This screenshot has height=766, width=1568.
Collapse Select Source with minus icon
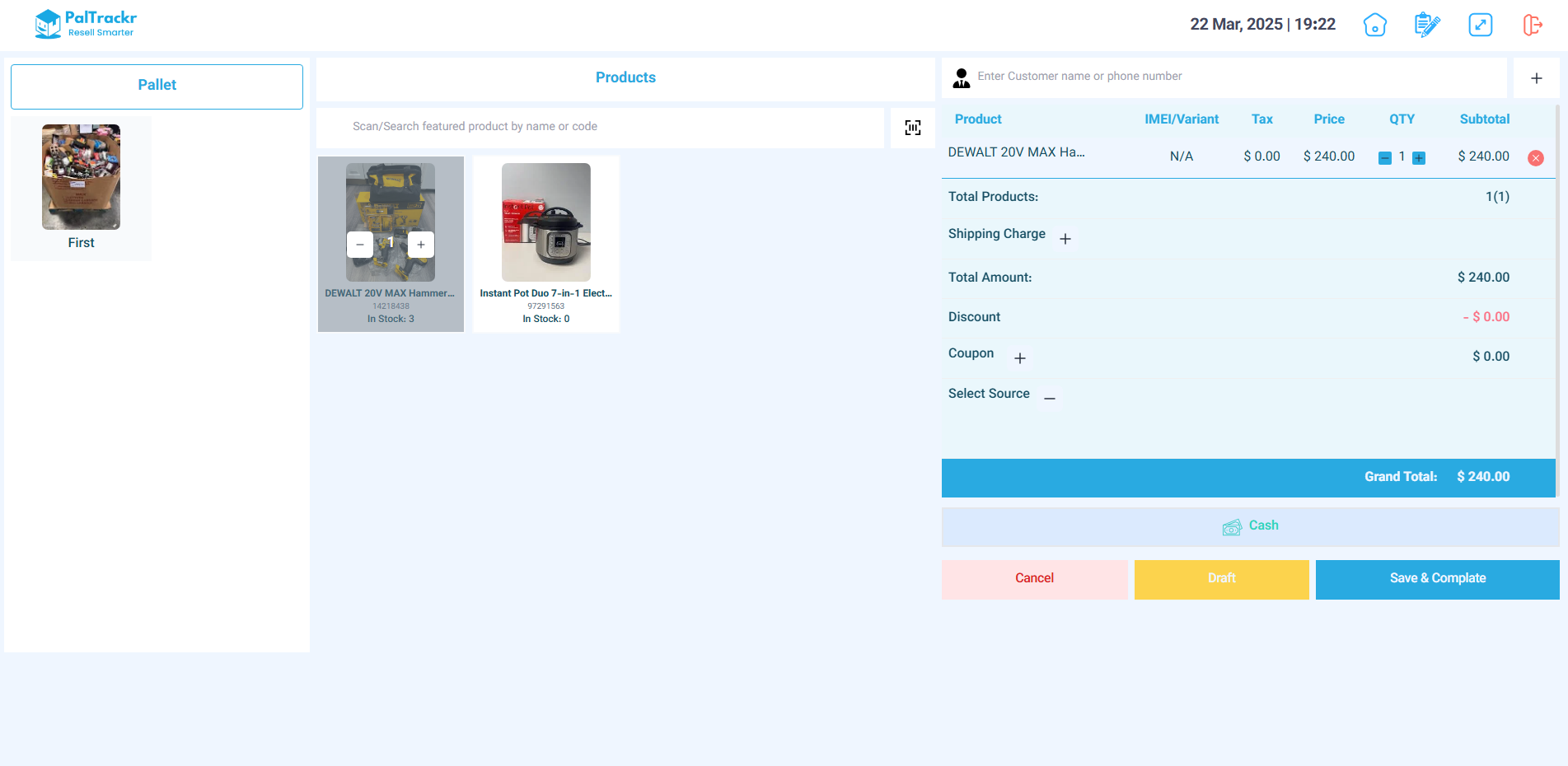(1050, 398)
